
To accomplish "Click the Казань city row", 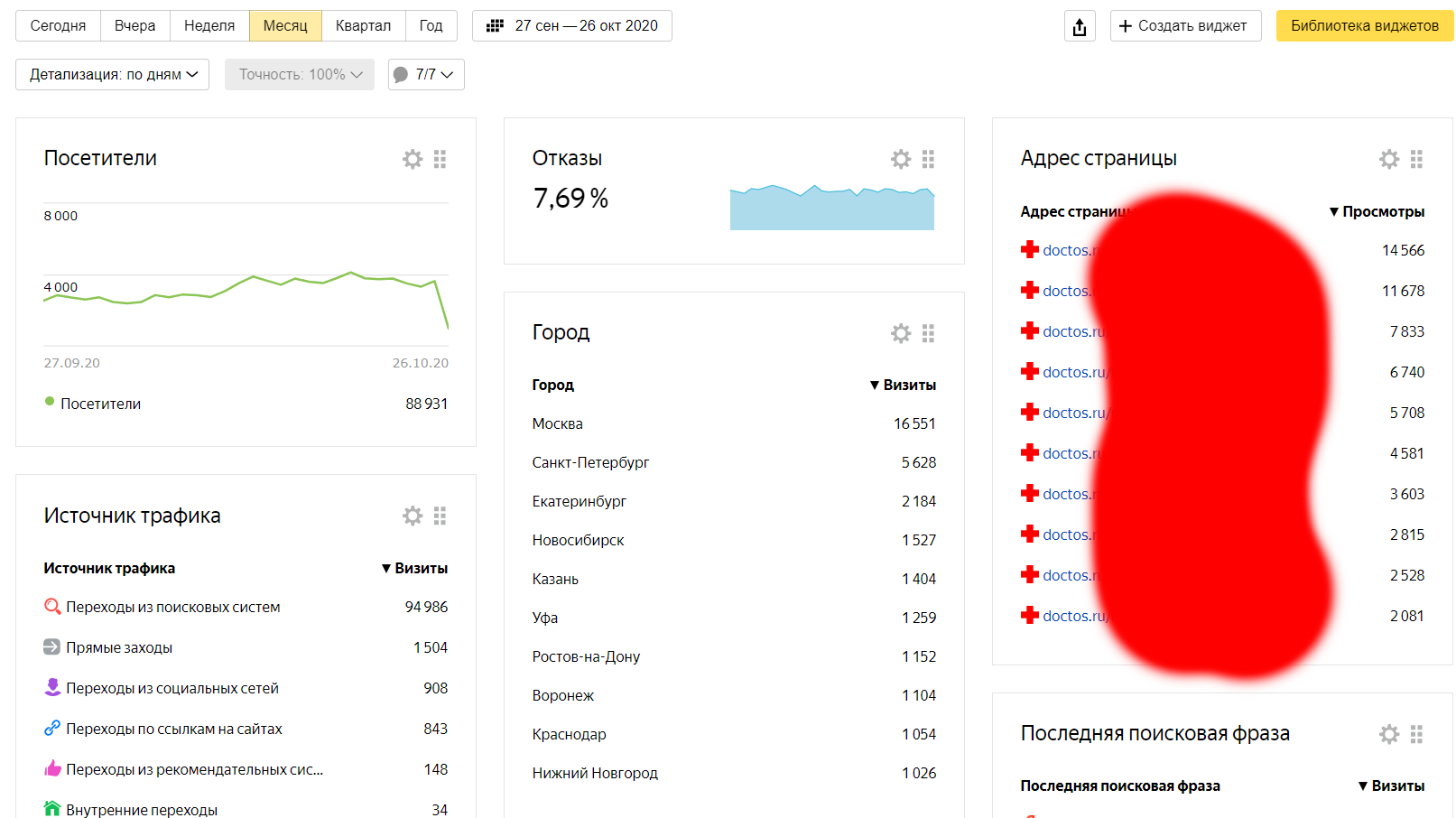I will tap(734, 579).
